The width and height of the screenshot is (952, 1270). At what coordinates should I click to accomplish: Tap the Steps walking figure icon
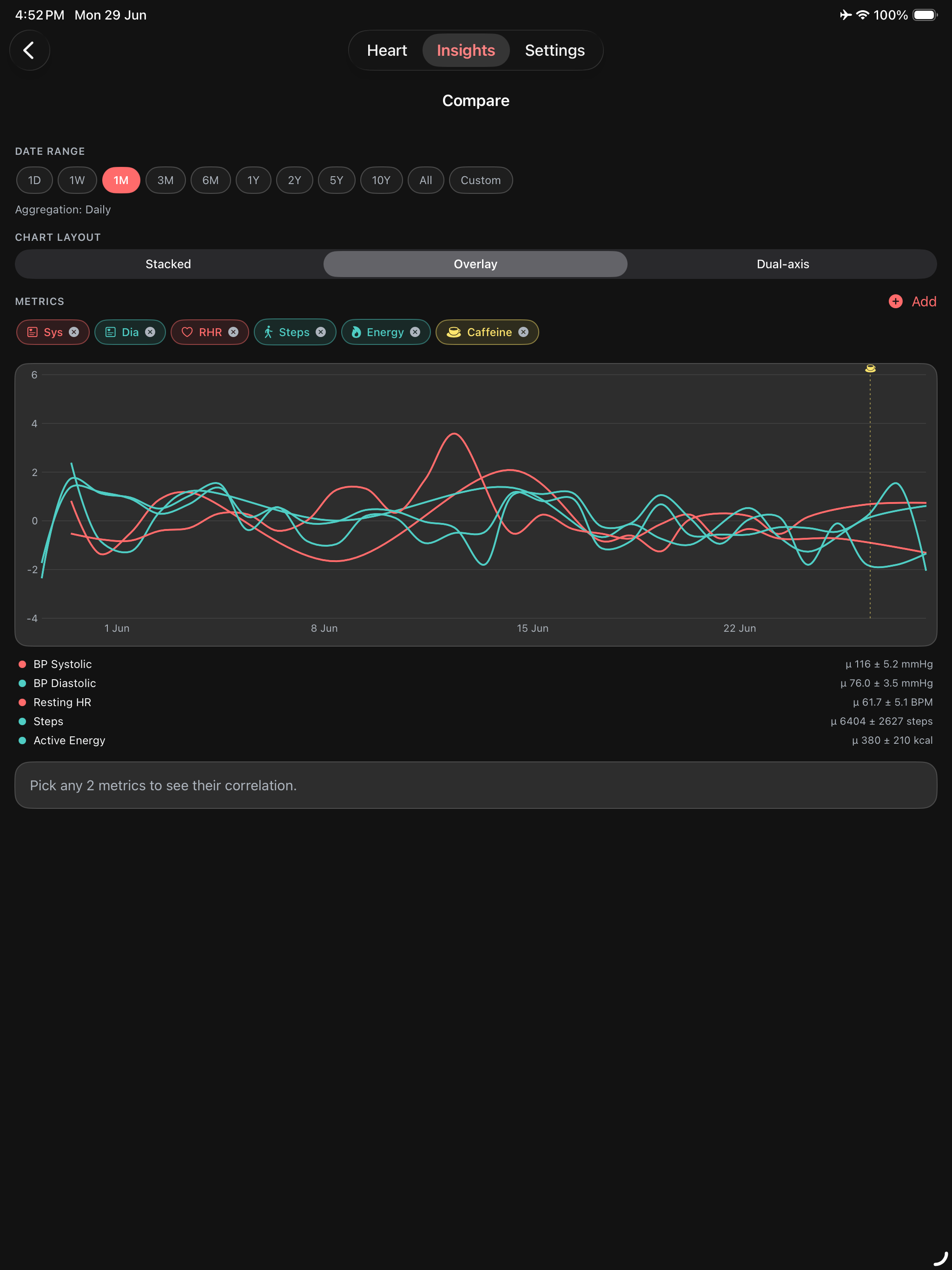(268, 332)
